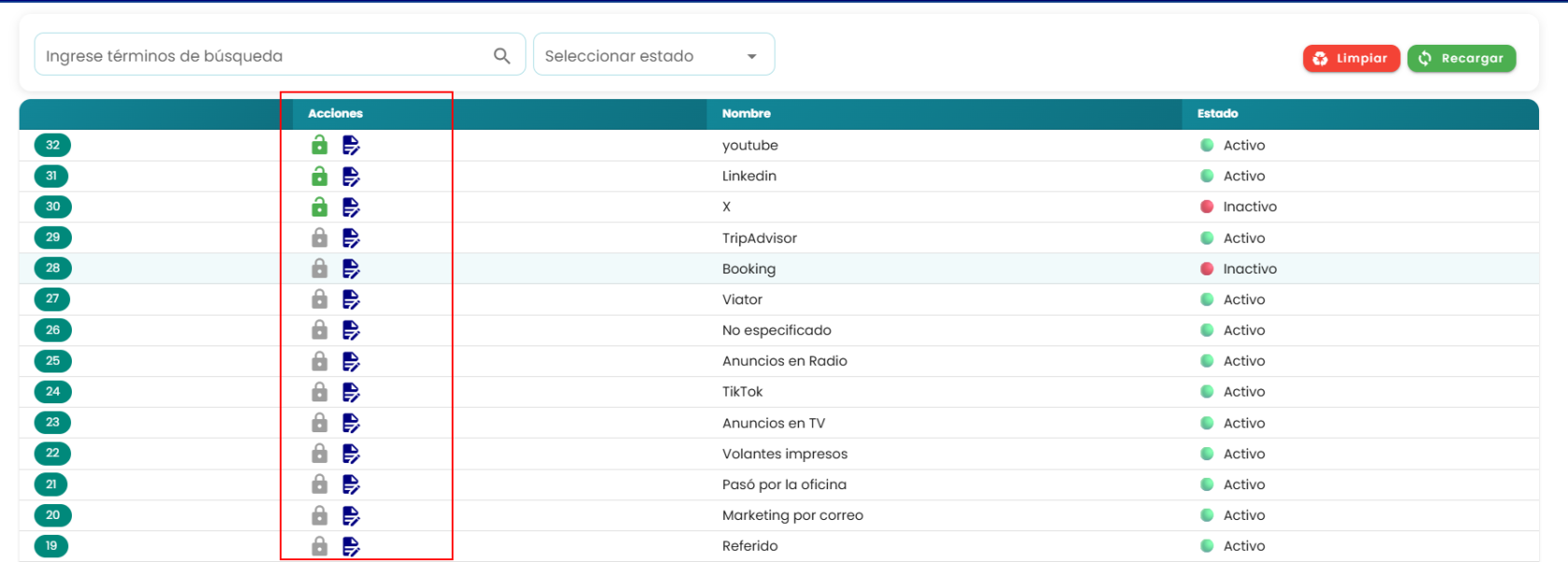
Task: Toggle the gray lock for Viator
Action: coord(319,299)
